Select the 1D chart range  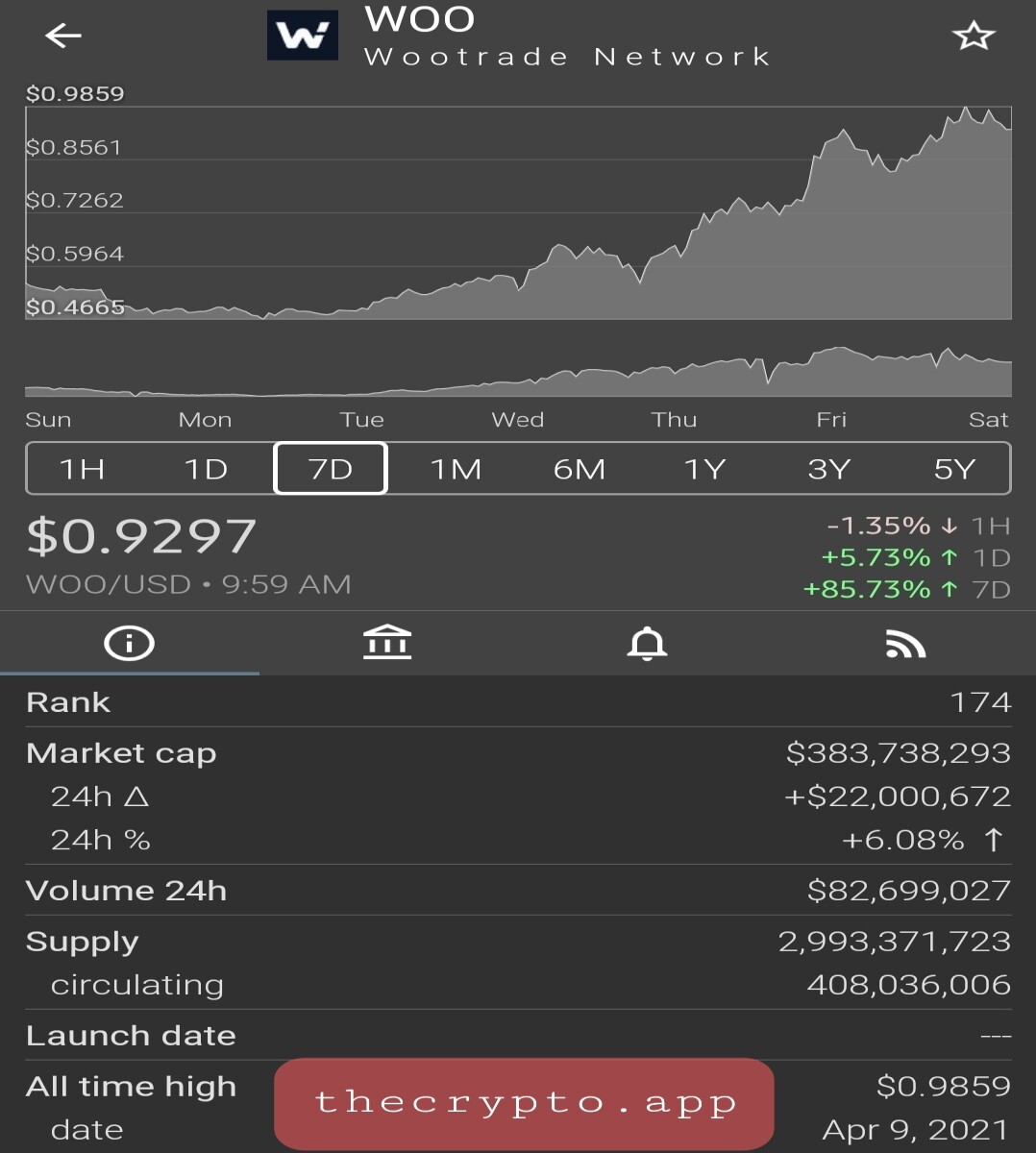coord(207,469)
